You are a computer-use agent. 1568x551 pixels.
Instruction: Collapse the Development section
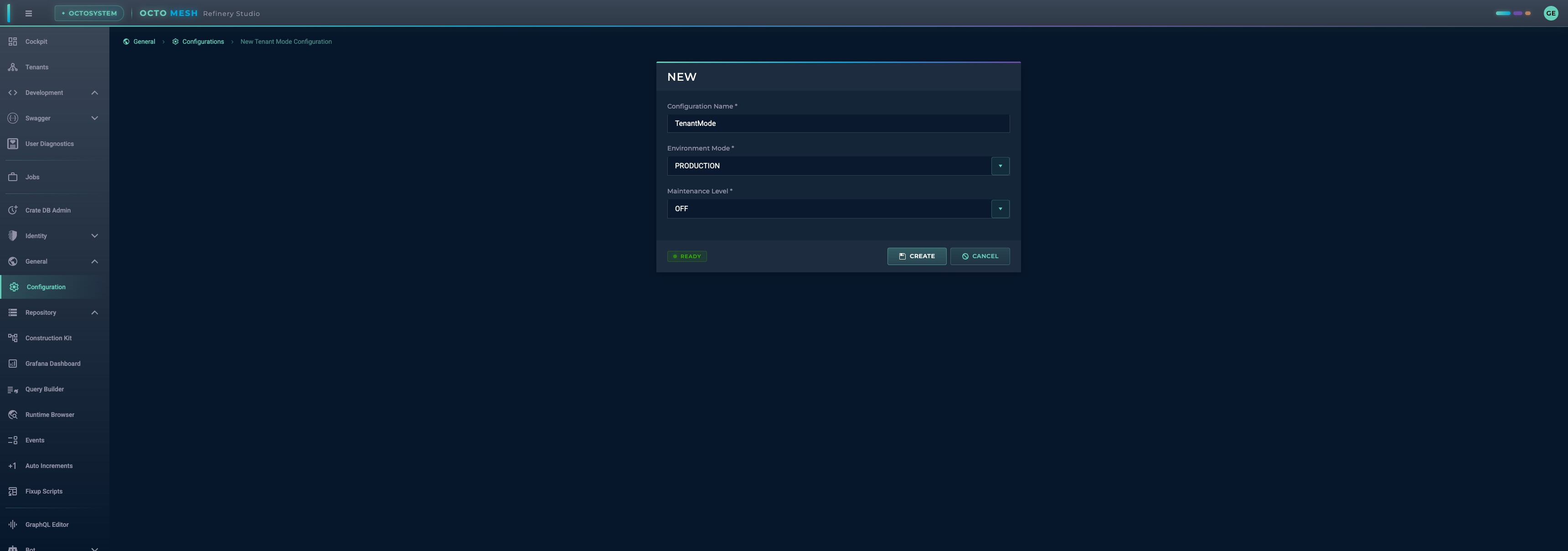pos(94,93)
